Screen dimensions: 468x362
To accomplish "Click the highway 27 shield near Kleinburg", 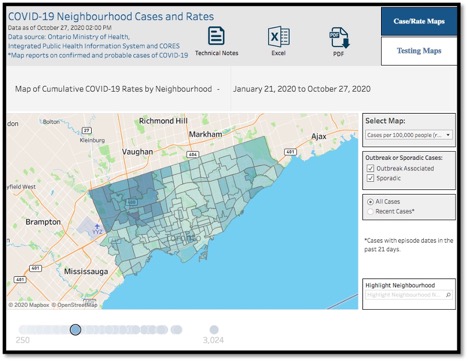I will 87,130.
